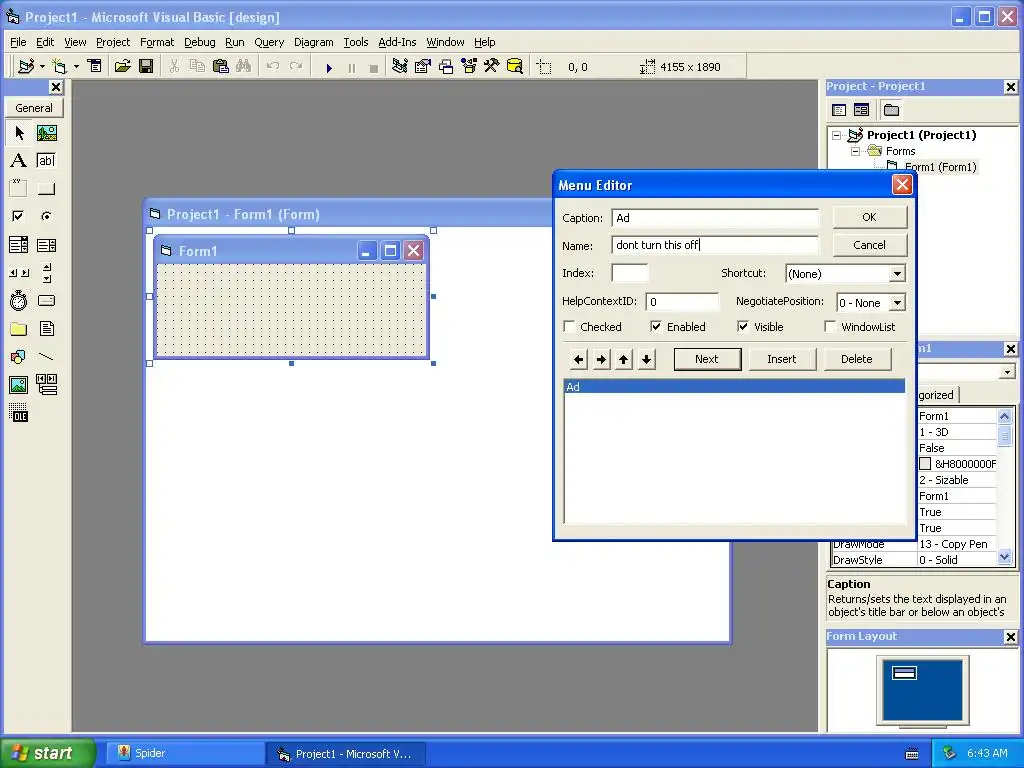Screen dimensions: 1024x768
Task: Open the Format menu
Action: pos(157,42)
